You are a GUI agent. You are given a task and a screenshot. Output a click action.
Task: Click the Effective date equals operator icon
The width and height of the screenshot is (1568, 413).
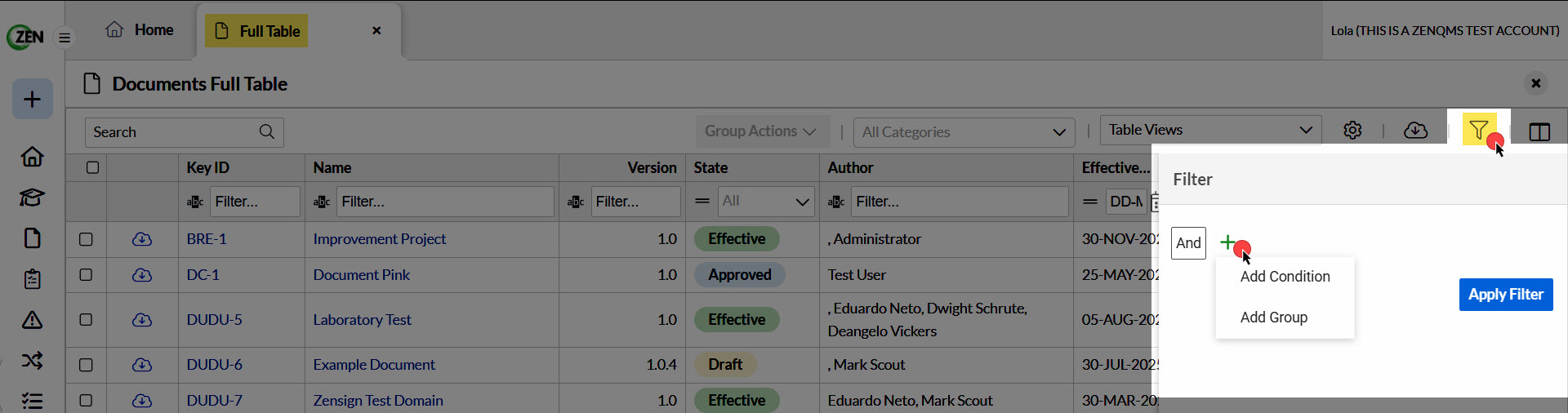tap(1090, 201)
